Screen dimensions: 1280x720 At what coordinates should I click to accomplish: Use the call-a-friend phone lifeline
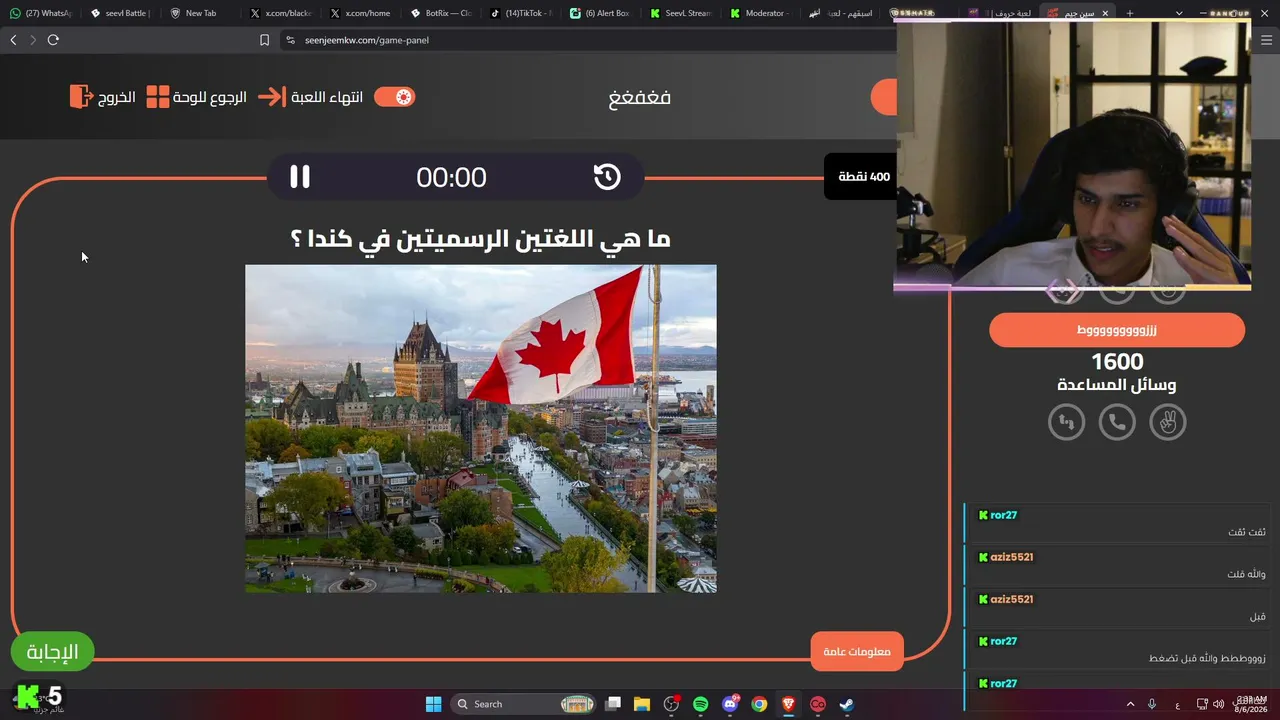[1117, 422]
